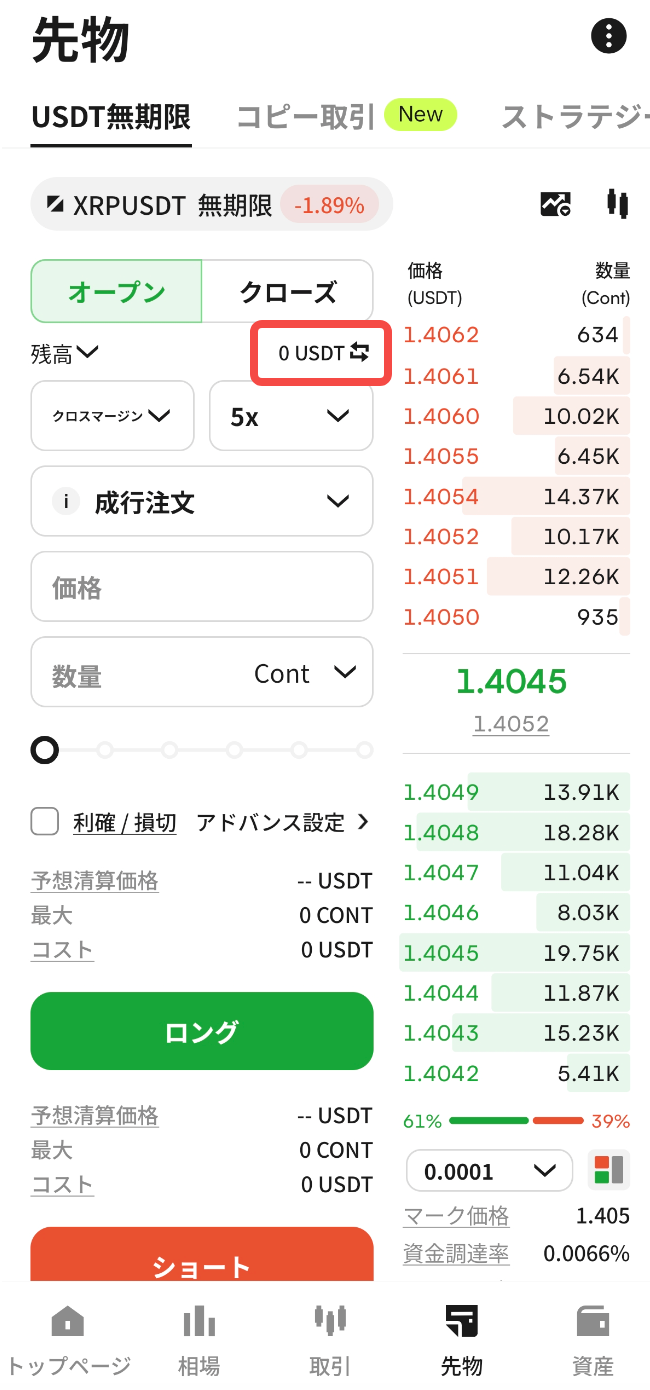Click the XRPUSDT pair swap icon
650x1390 pixels.
coord(55,205)
